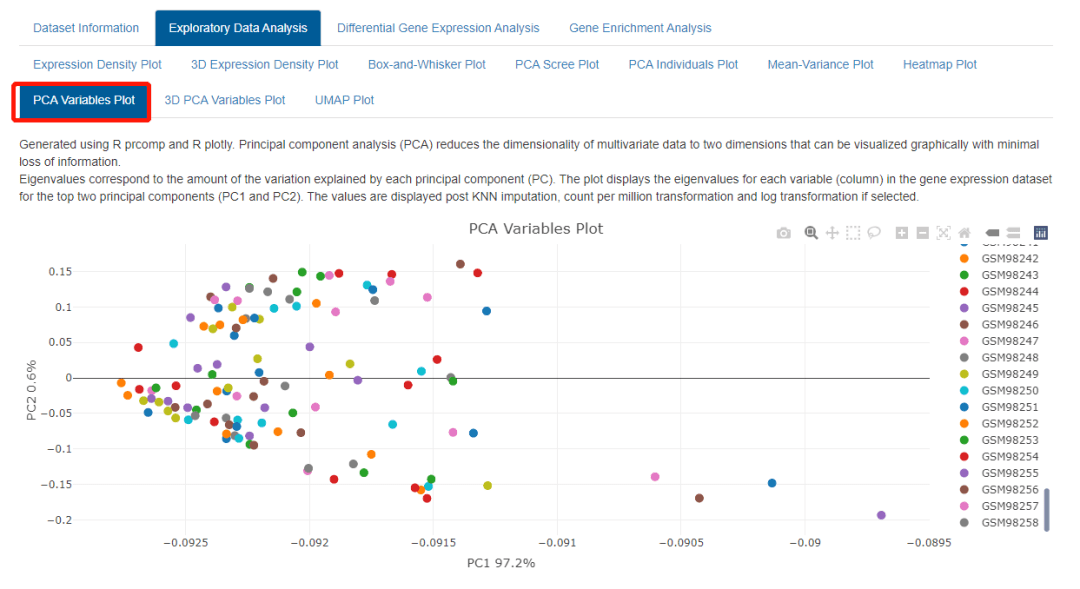The image size is (1080, 589).
Task: Click the legend scrollbar thumb
Action: 1047,510
